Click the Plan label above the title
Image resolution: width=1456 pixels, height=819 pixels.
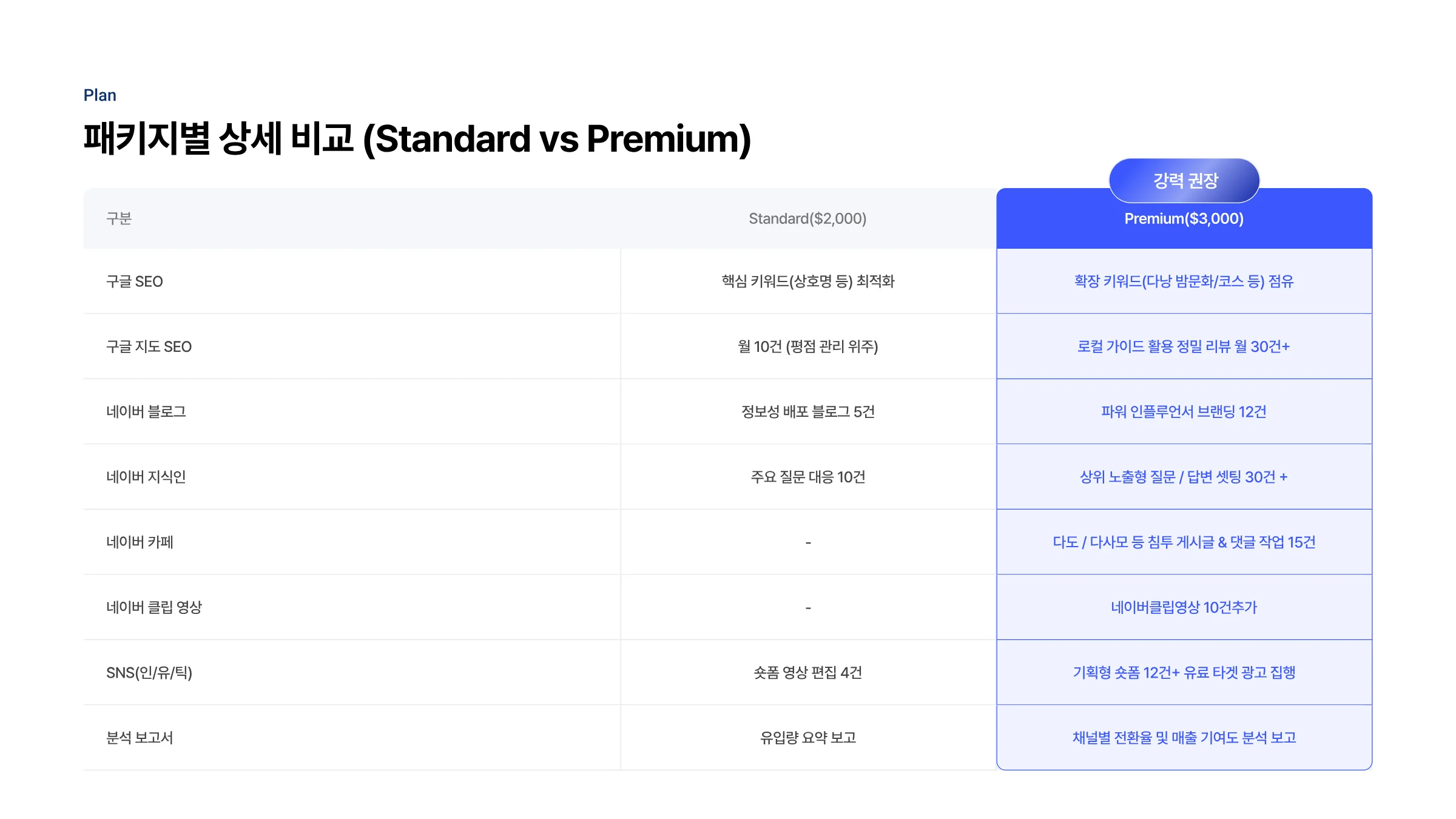pyautogui.click(x=100, y=95)
